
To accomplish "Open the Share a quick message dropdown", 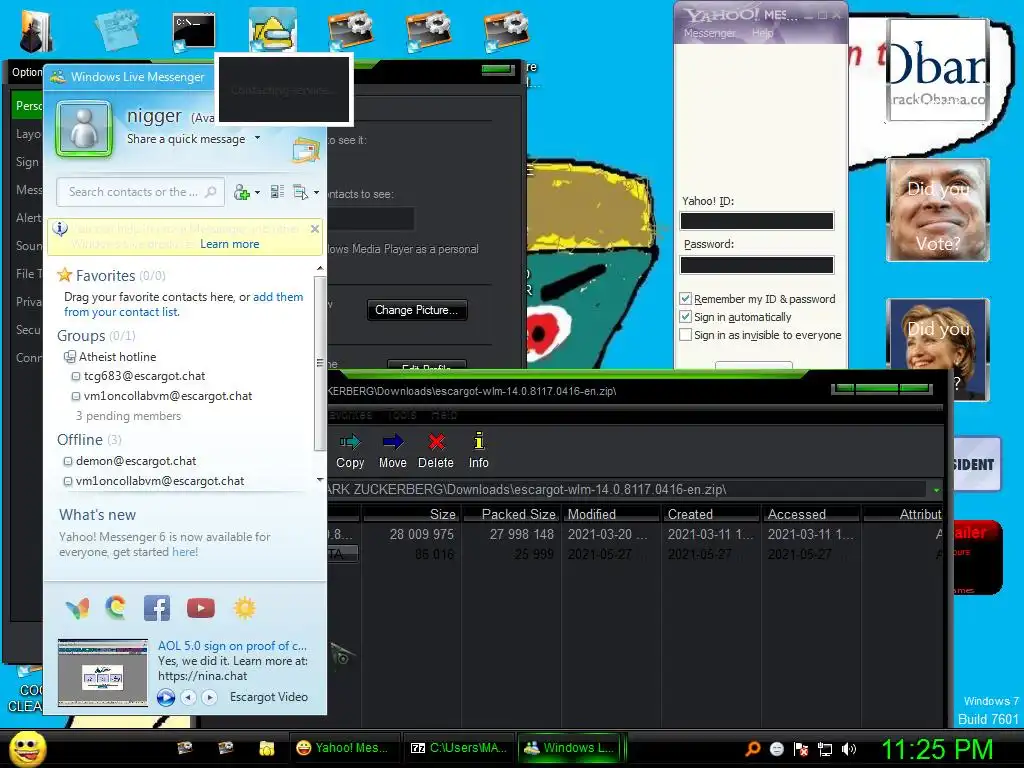I will click(257, 138).
